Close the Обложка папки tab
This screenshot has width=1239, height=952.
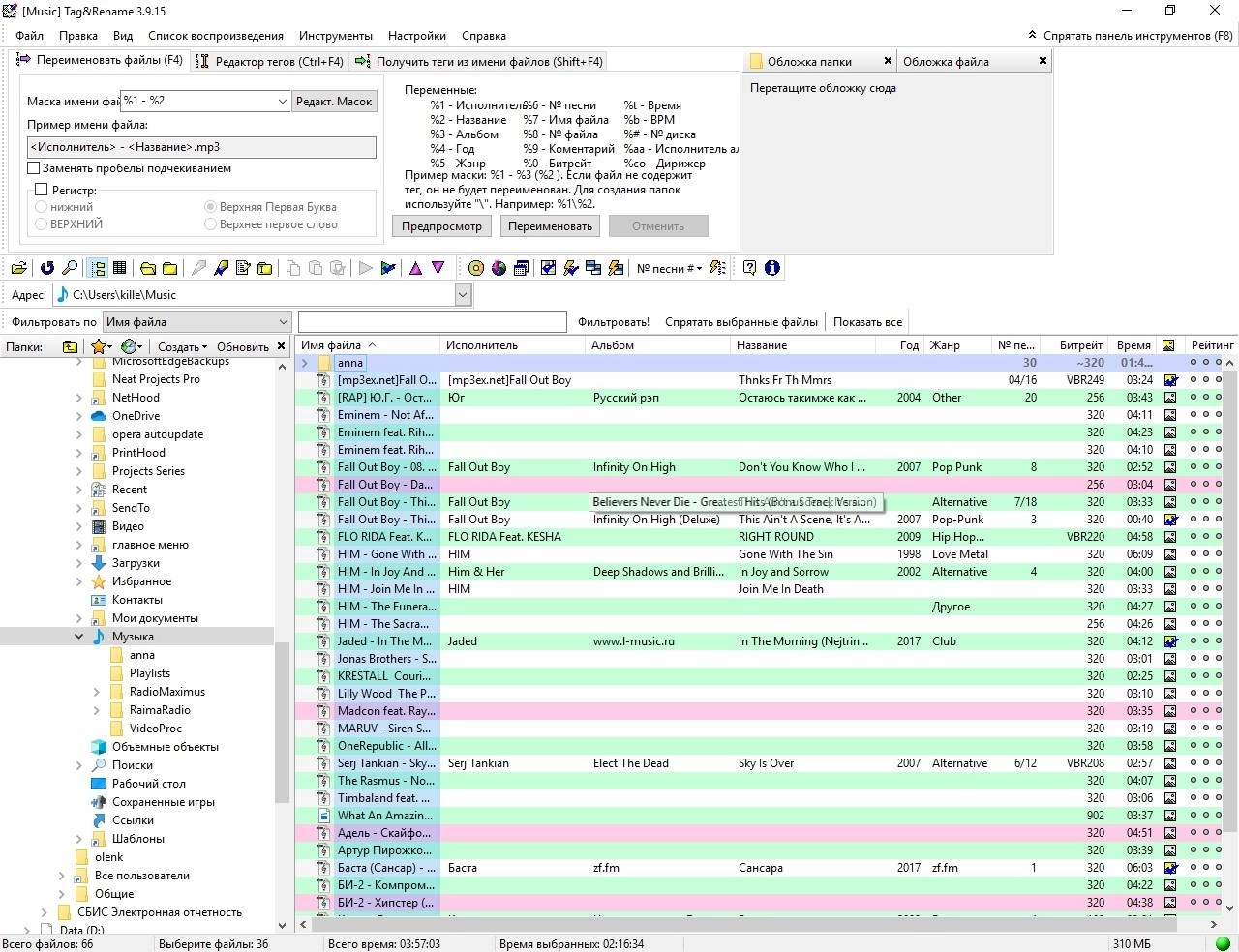click(888, 61)
